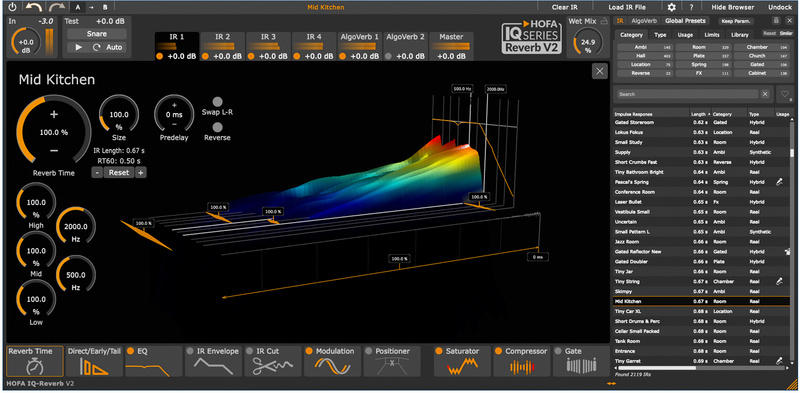The image size is (800, 393).
Task: Open the Type filter tab
Action: (660, 35)
